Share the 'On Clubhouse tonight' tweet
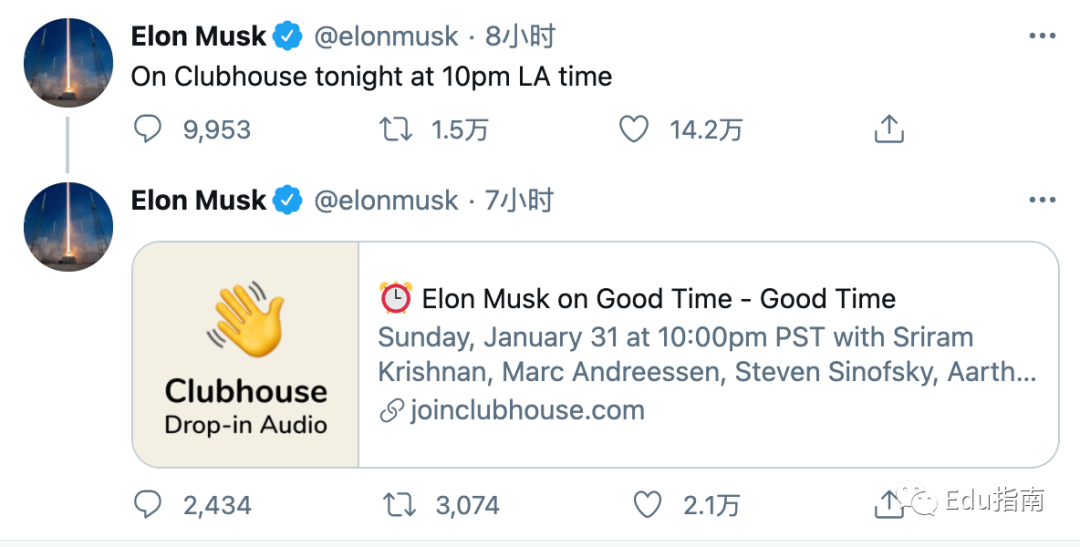Image resolution: width=1080 pixels, height=547 pixels. [x=889, y=129]
